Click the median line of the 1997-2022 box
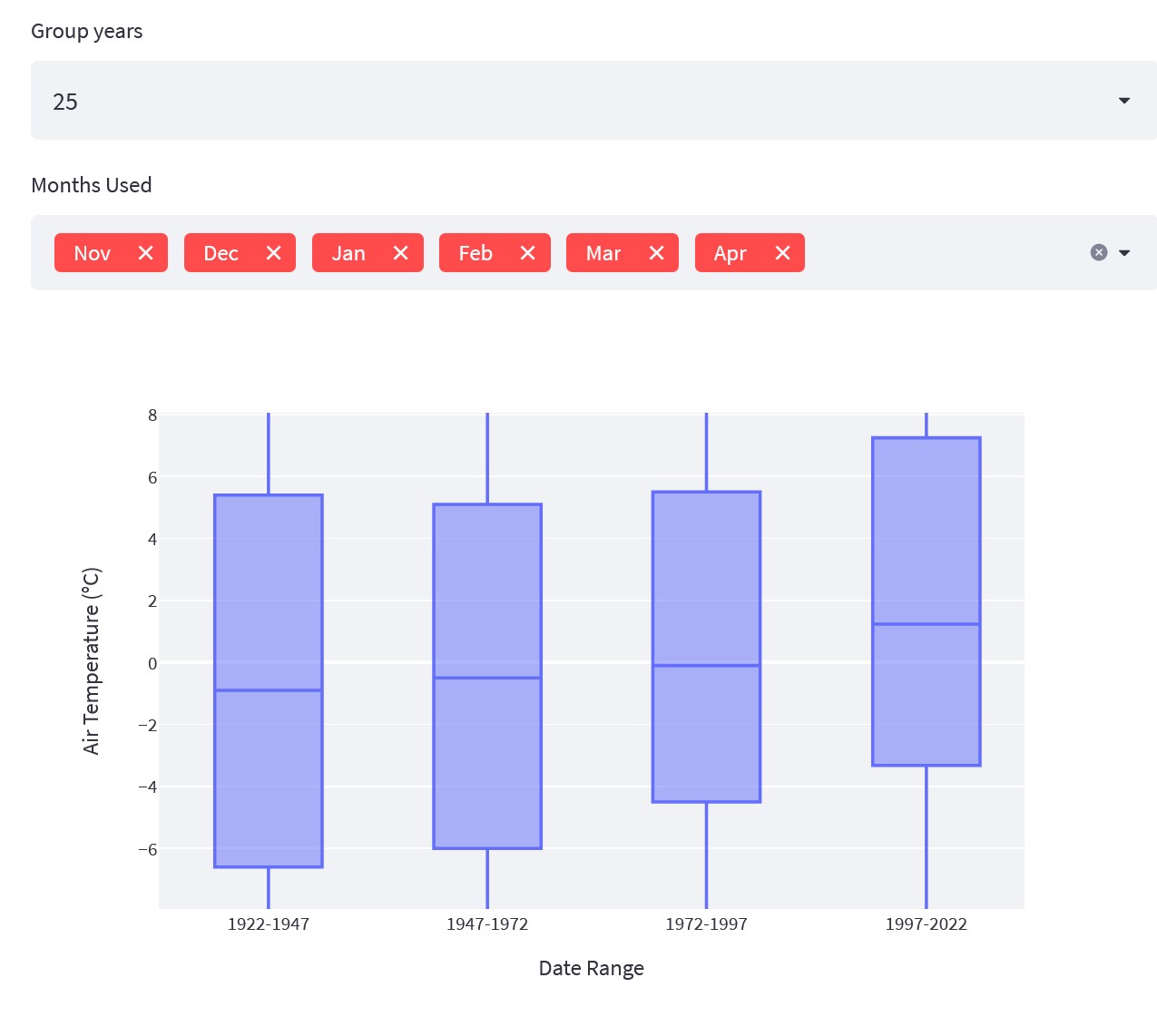1157x1036 pixels. click(x=926, y=624)
